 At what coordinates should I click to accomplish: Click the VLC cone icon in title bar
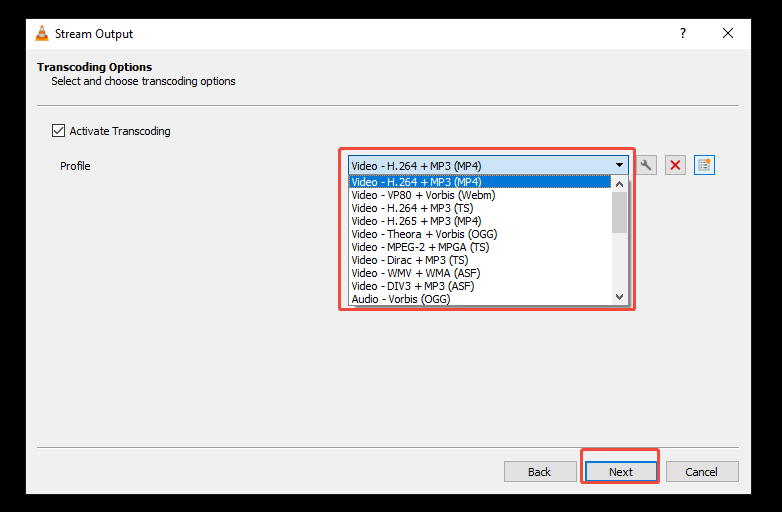coord(42,33)
